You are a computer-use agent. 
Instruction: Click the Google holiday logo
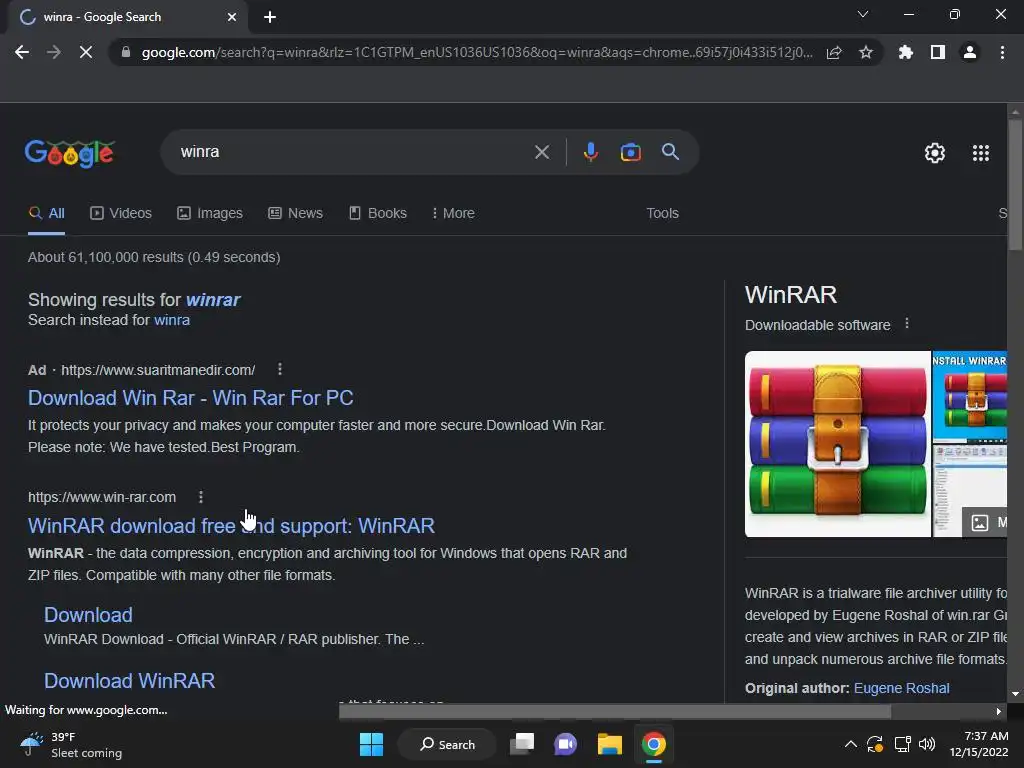point(70,153)
